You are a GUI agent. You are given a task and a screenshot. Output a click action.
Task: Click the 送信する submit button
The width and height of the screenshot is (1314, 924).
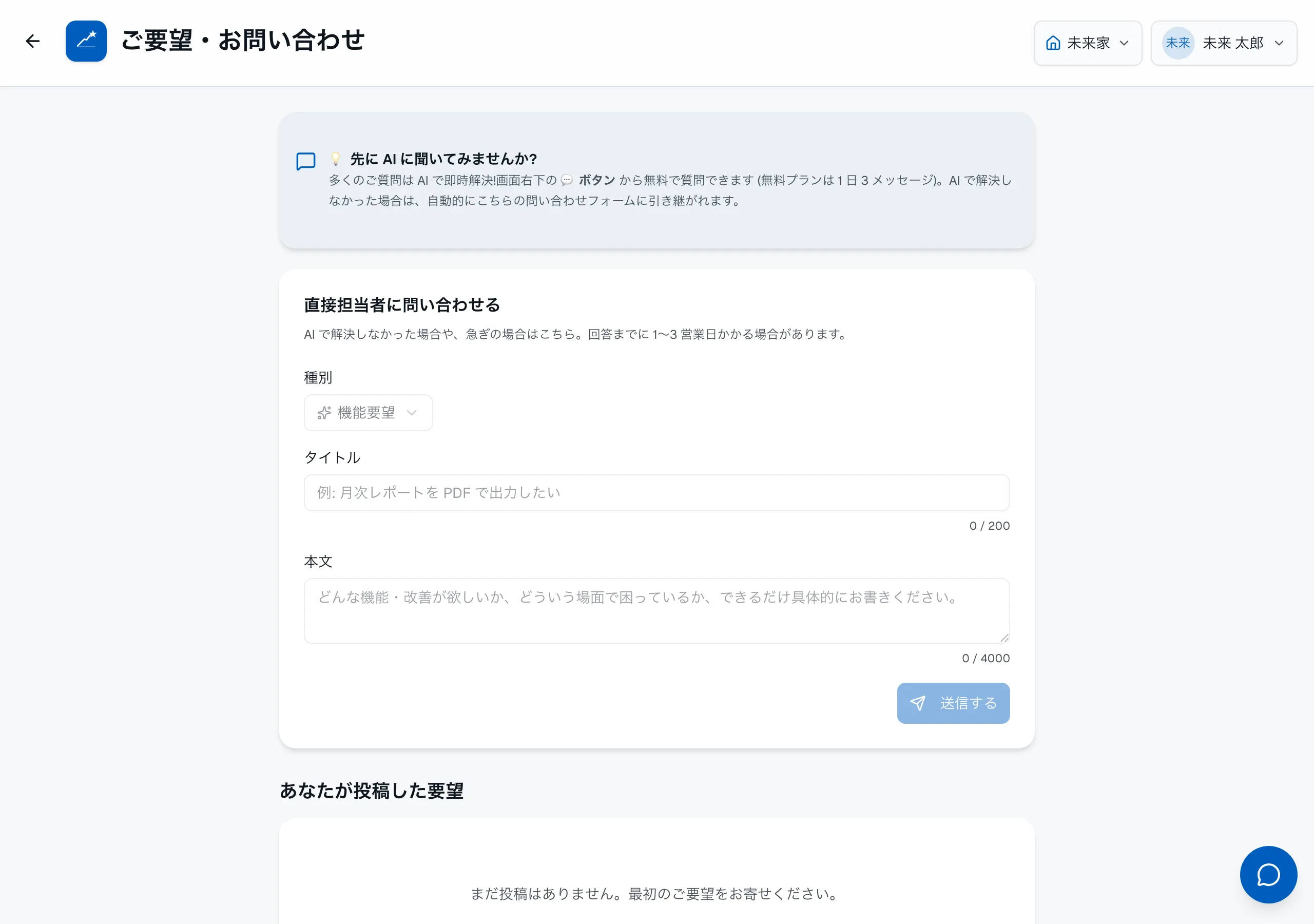(x=953, y=703)
